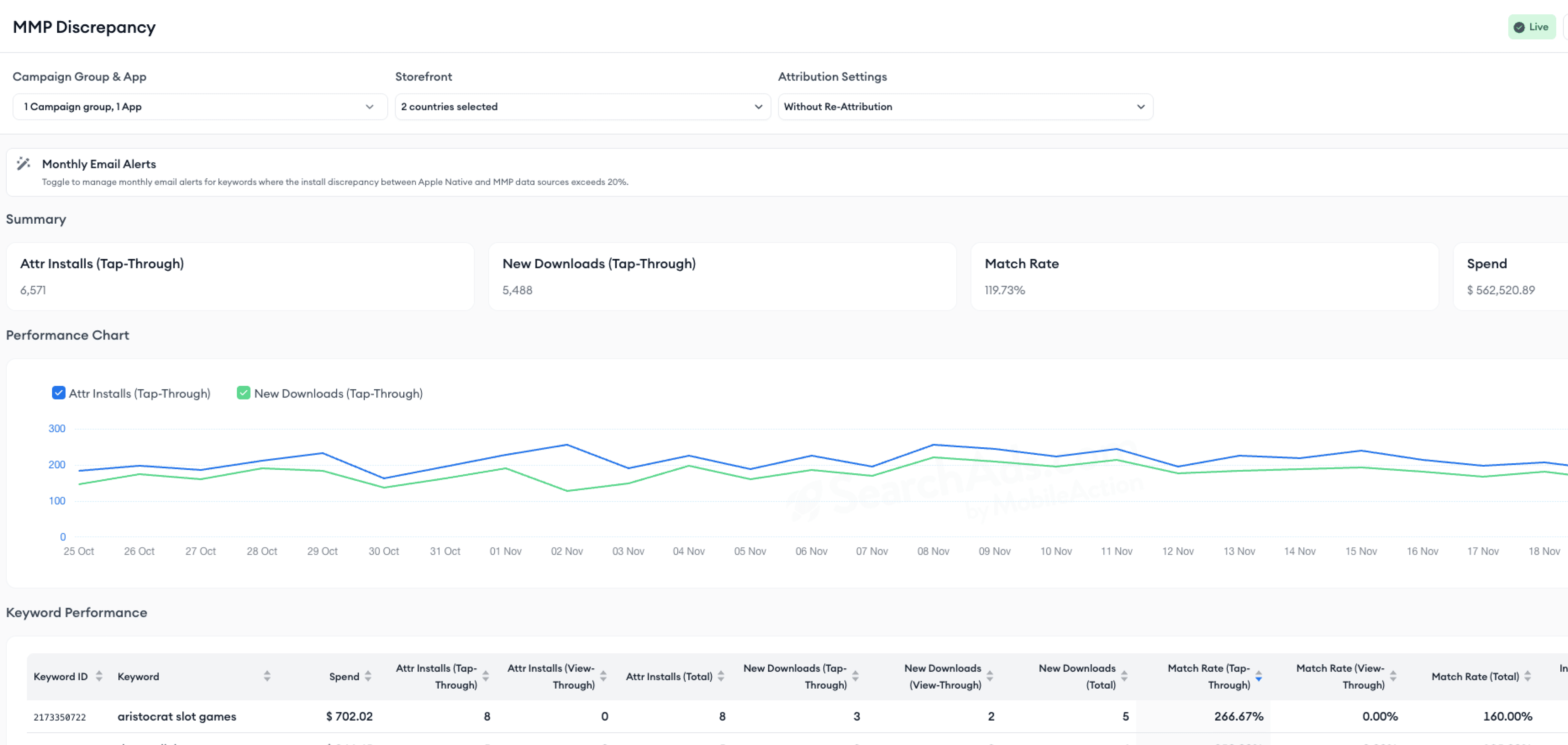Click the Attr Installs (Tap-Through) summary card
The image size is (1568, 745).
point(240,277)
